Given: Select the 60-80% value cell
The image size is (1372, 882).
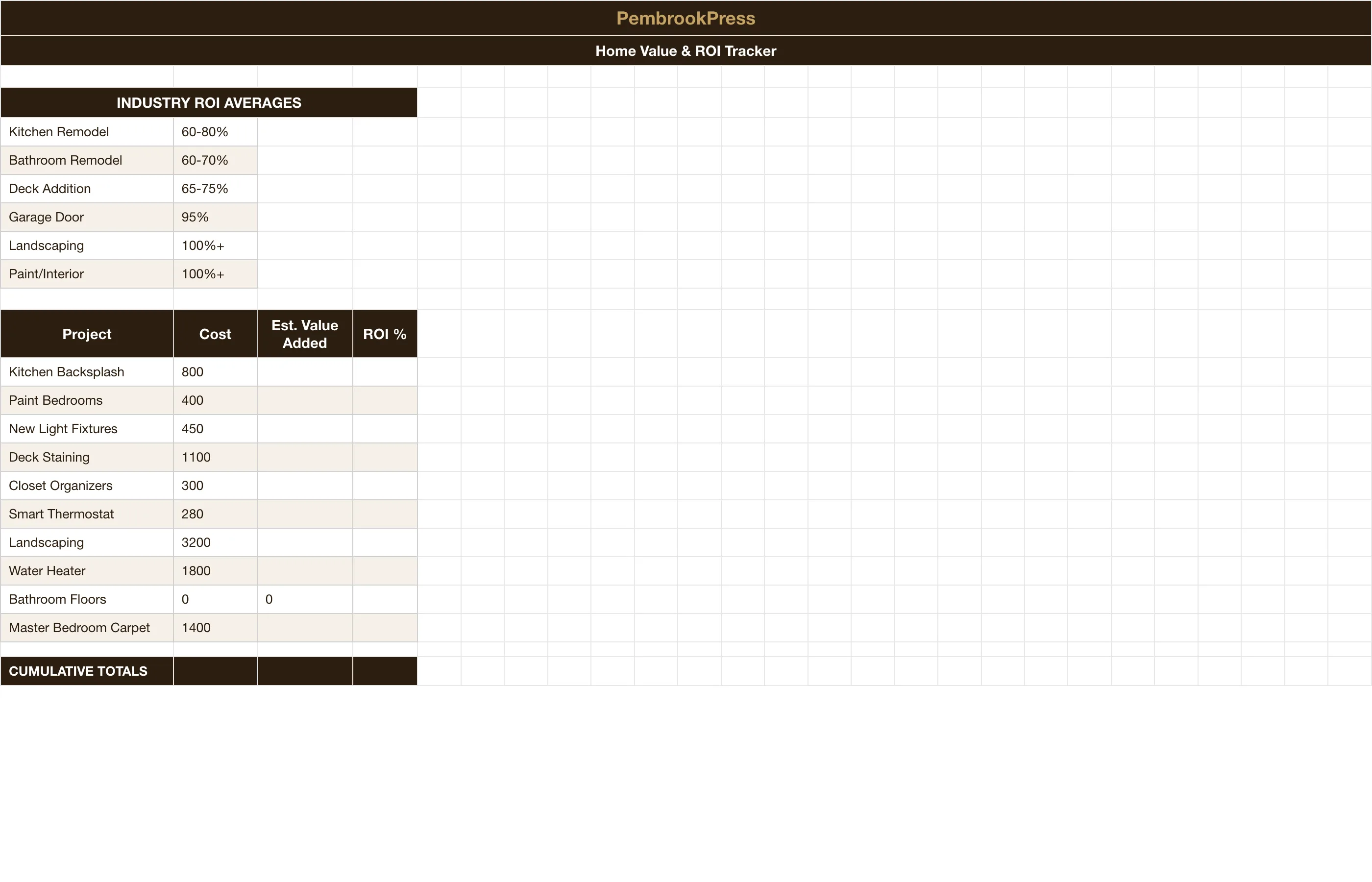Looking at the screenshot, I should (215, 132).
